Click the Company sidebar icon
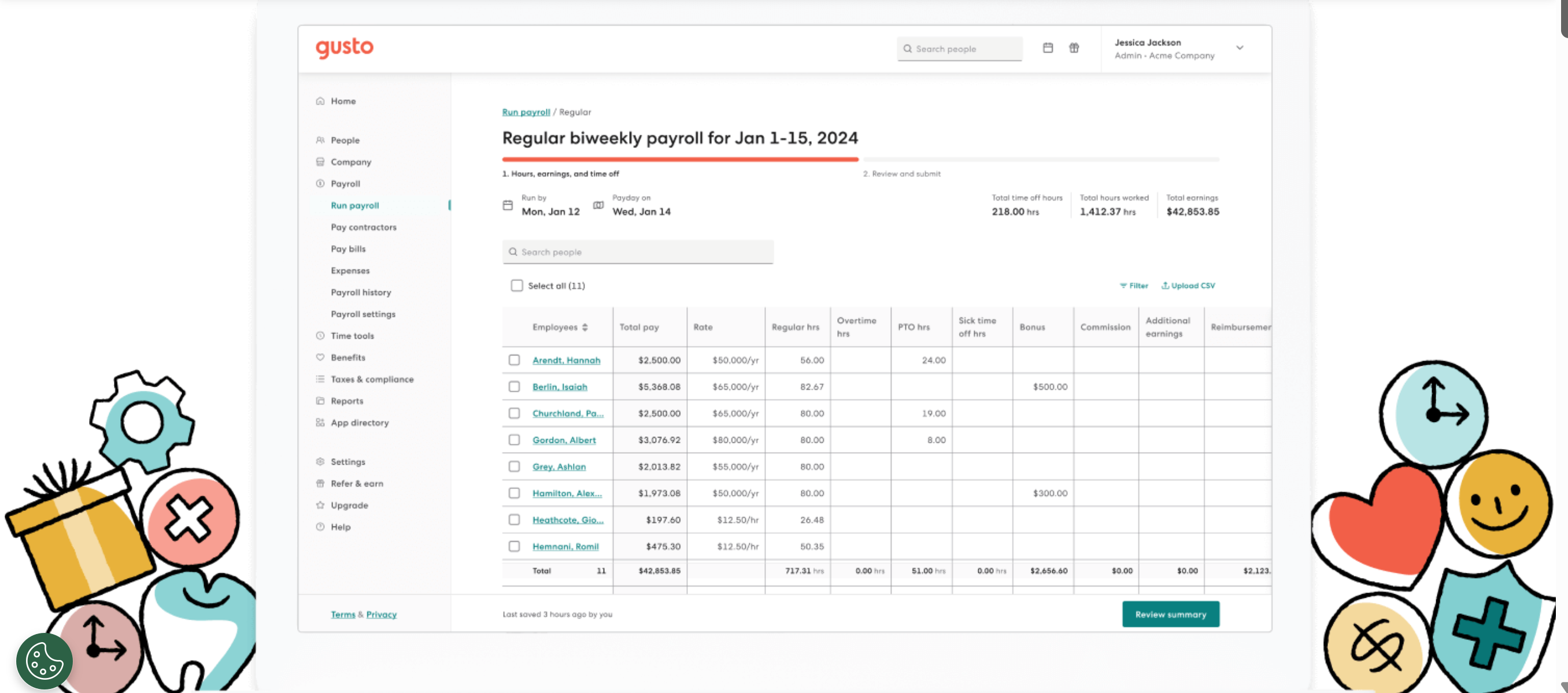Image resolution: width=1568 pixels, height=693 pixels. [x=320, y=162]
